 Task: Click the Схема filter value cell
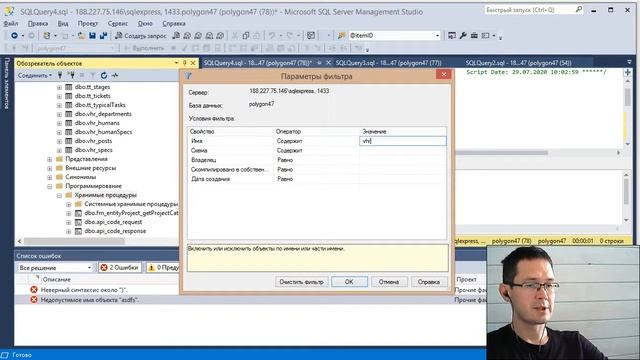(x=403, y=151)
